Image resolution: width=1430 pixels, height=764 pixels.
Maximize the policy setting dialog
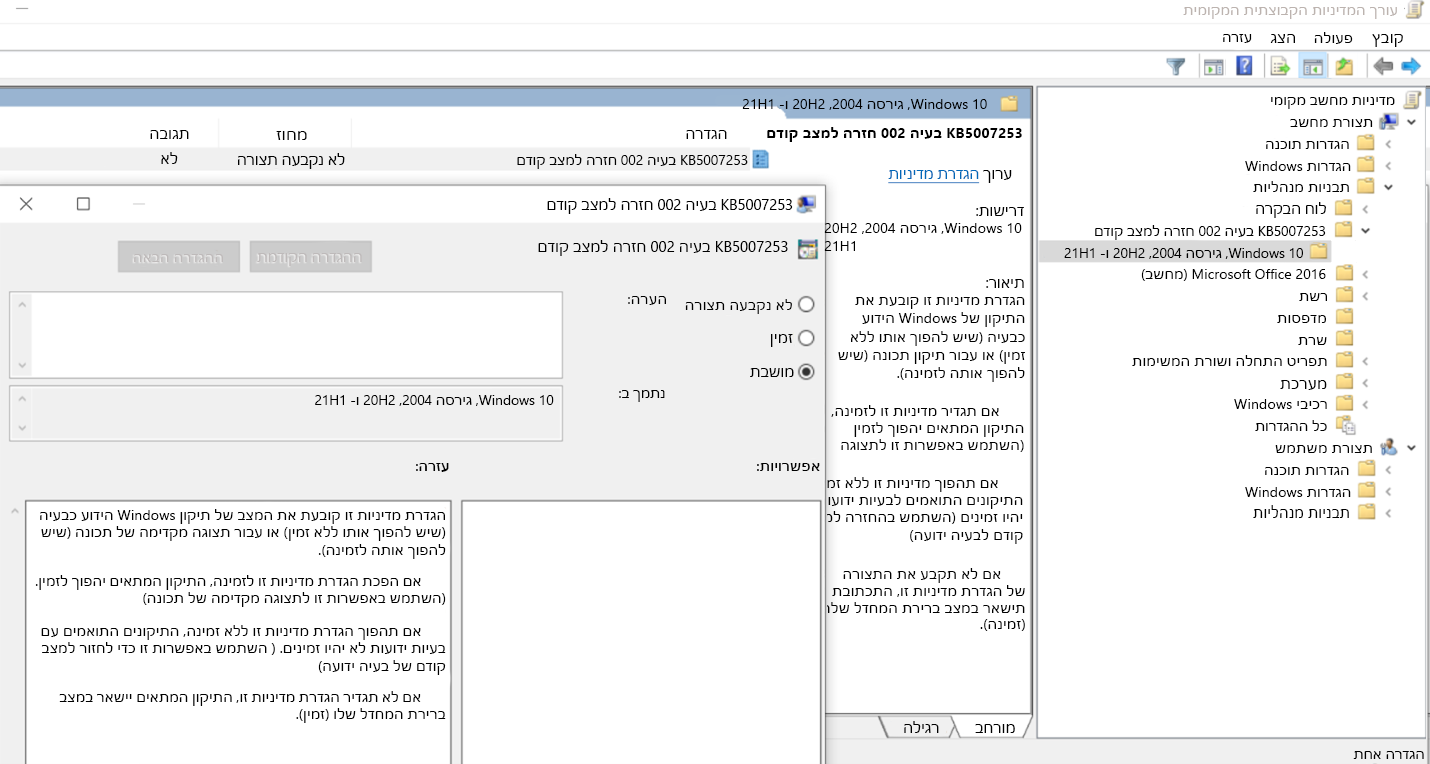point(83,204)
